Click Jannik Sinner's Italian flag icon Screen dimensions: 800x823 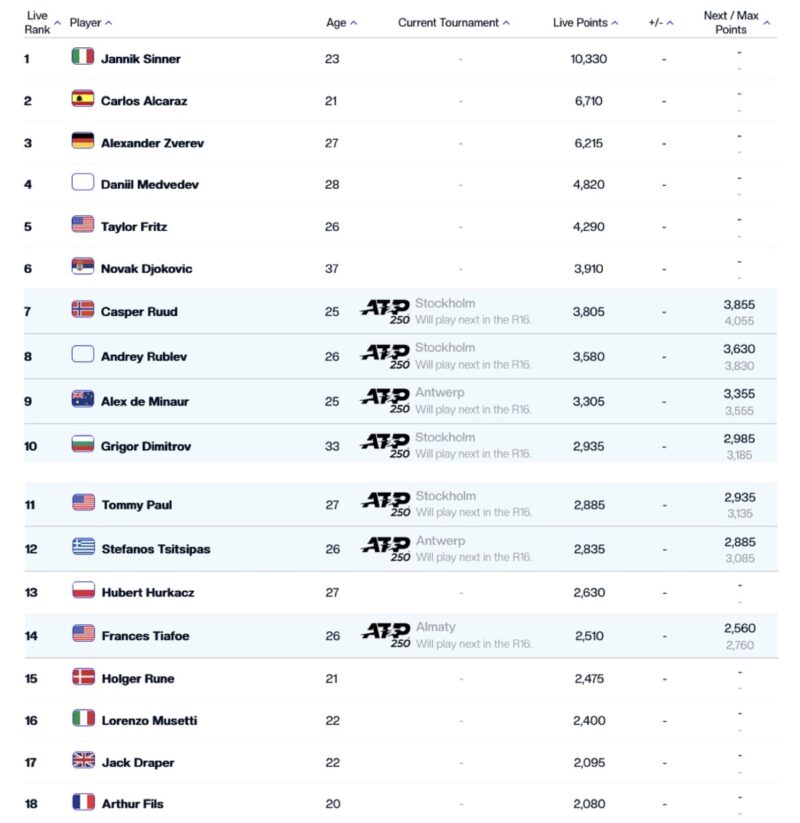pos(82,56)
